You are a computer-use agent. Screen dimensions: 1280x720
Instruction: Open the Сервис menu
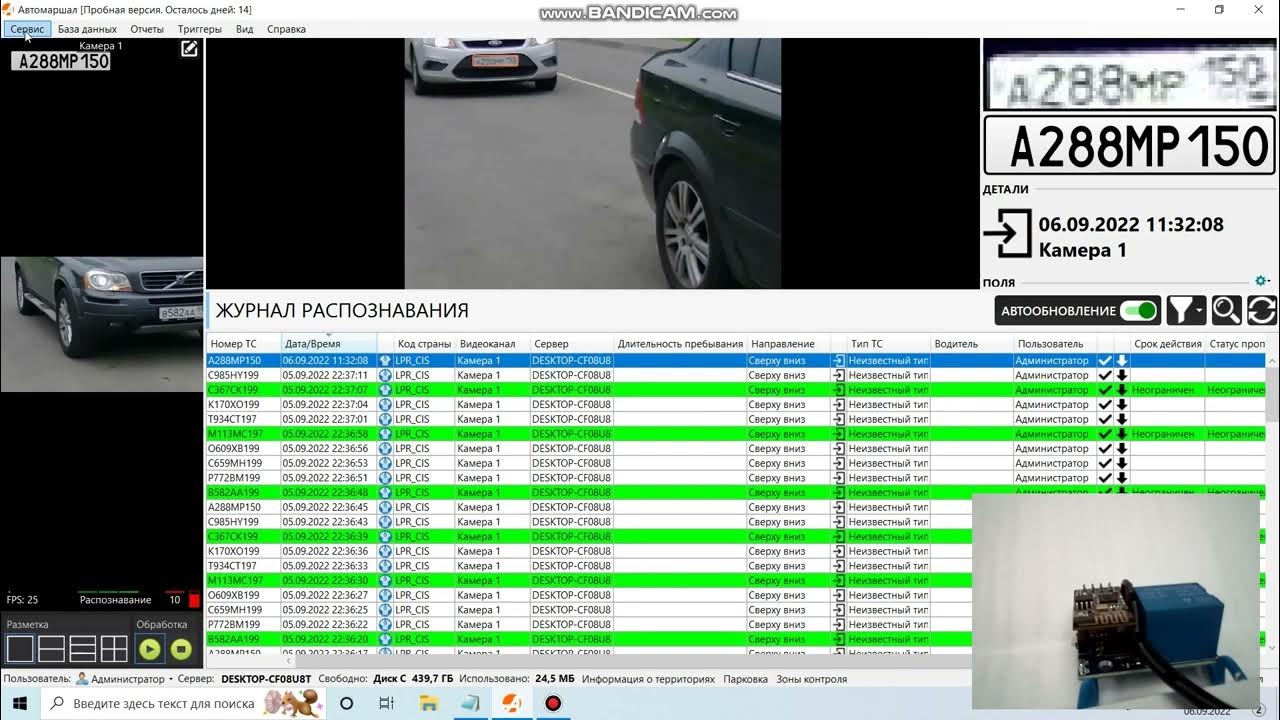click(x=27, y=29)
